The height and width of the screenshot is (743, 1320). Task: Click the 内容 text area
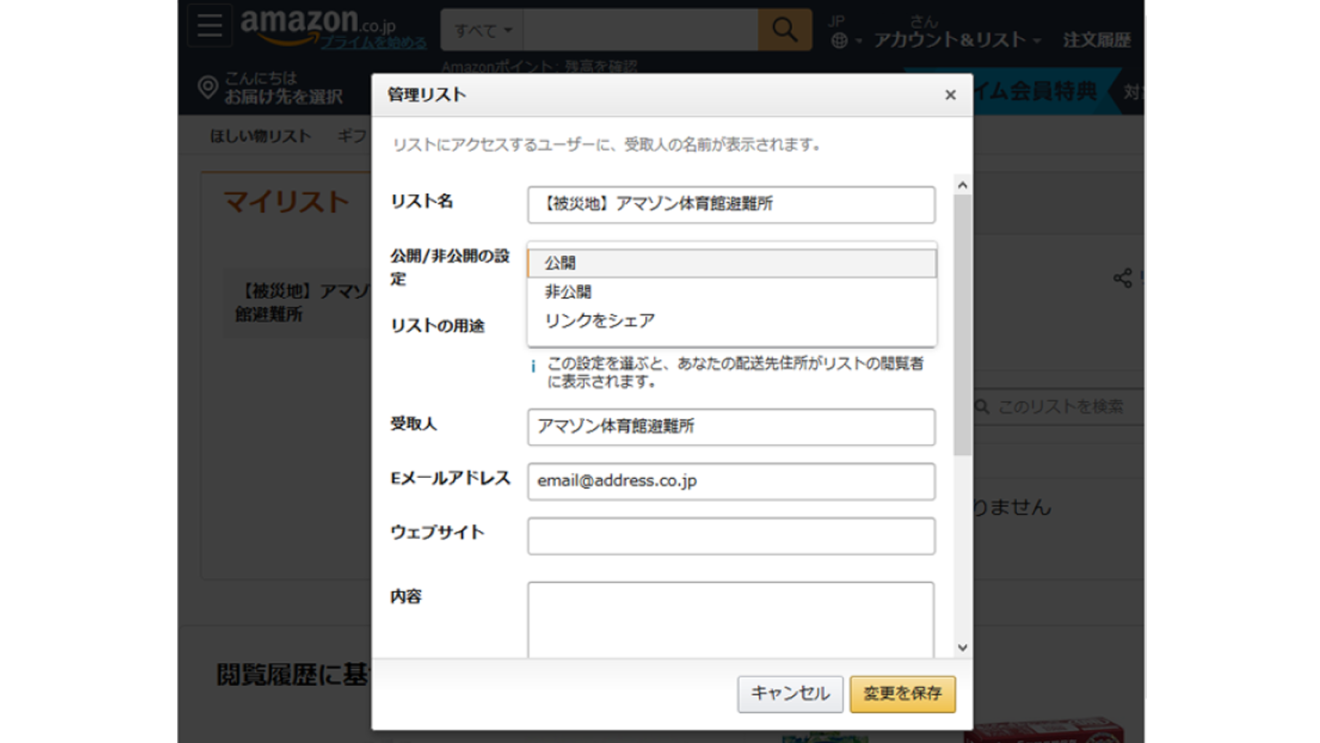point(731,620)
